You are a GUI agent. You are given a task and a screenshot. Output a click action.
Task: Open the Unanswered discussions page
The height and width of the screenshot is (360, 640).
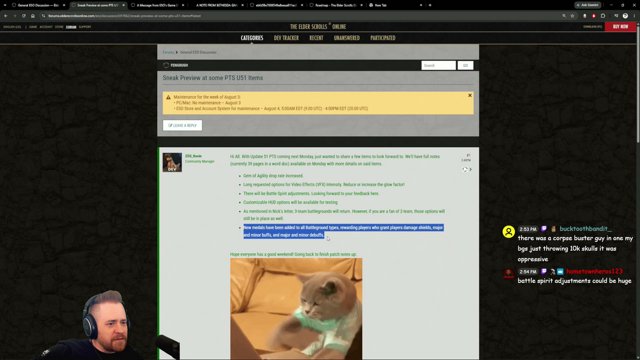[x=347, y=38]
